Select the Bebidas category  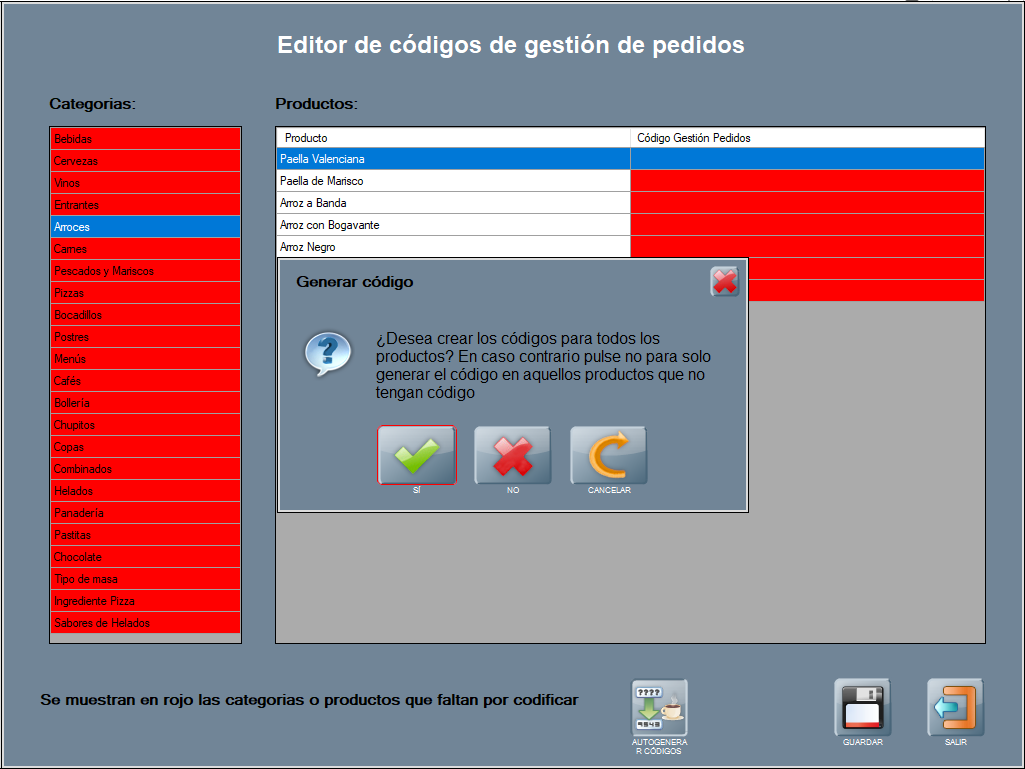point(145,139)
